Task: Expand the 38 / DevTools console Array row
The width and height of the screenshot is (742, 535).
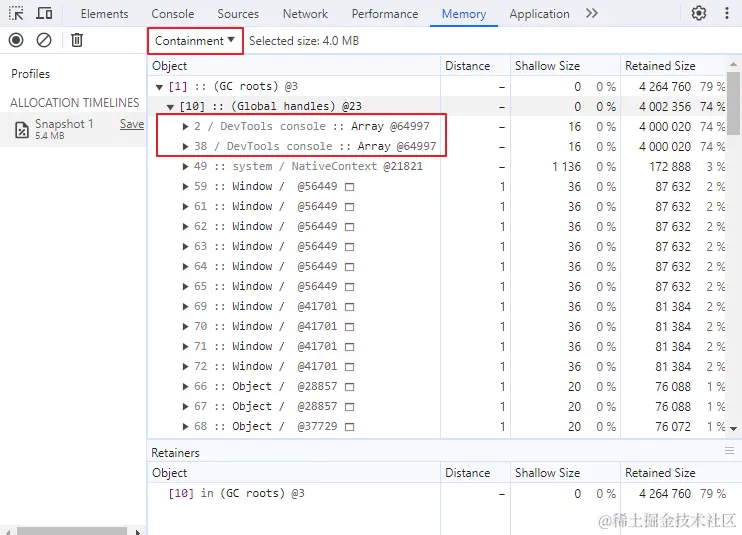Action: (186, 147)
